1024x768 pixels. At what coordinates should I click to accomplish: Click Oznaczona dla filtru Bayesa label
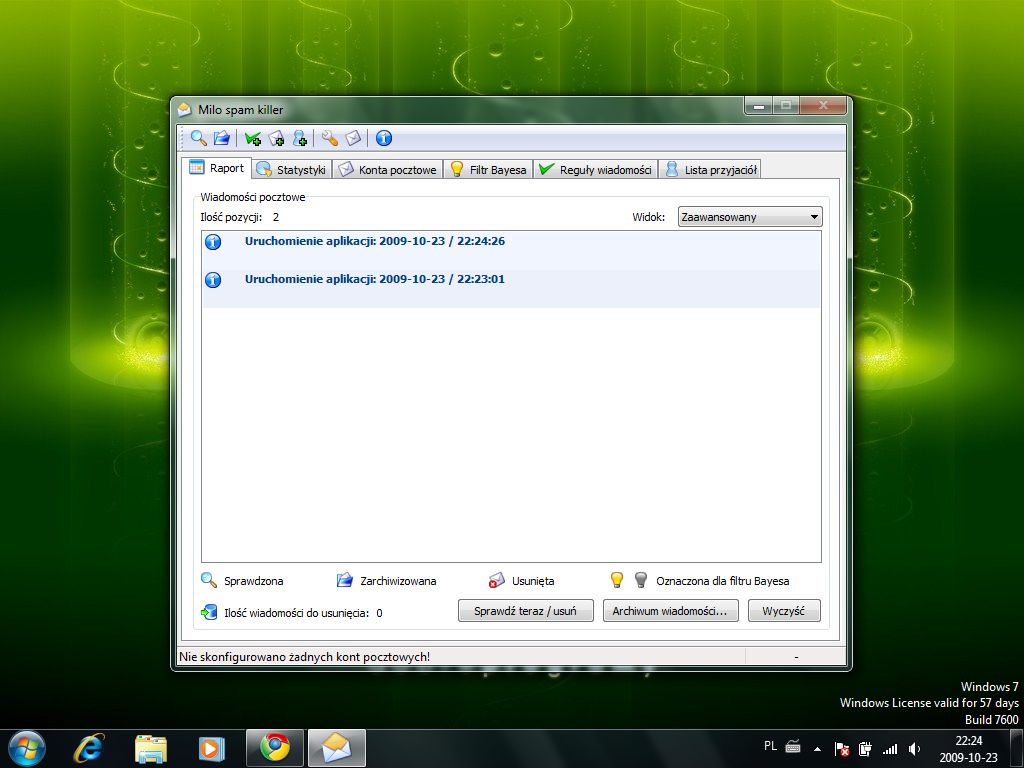[x=722, y=581]
